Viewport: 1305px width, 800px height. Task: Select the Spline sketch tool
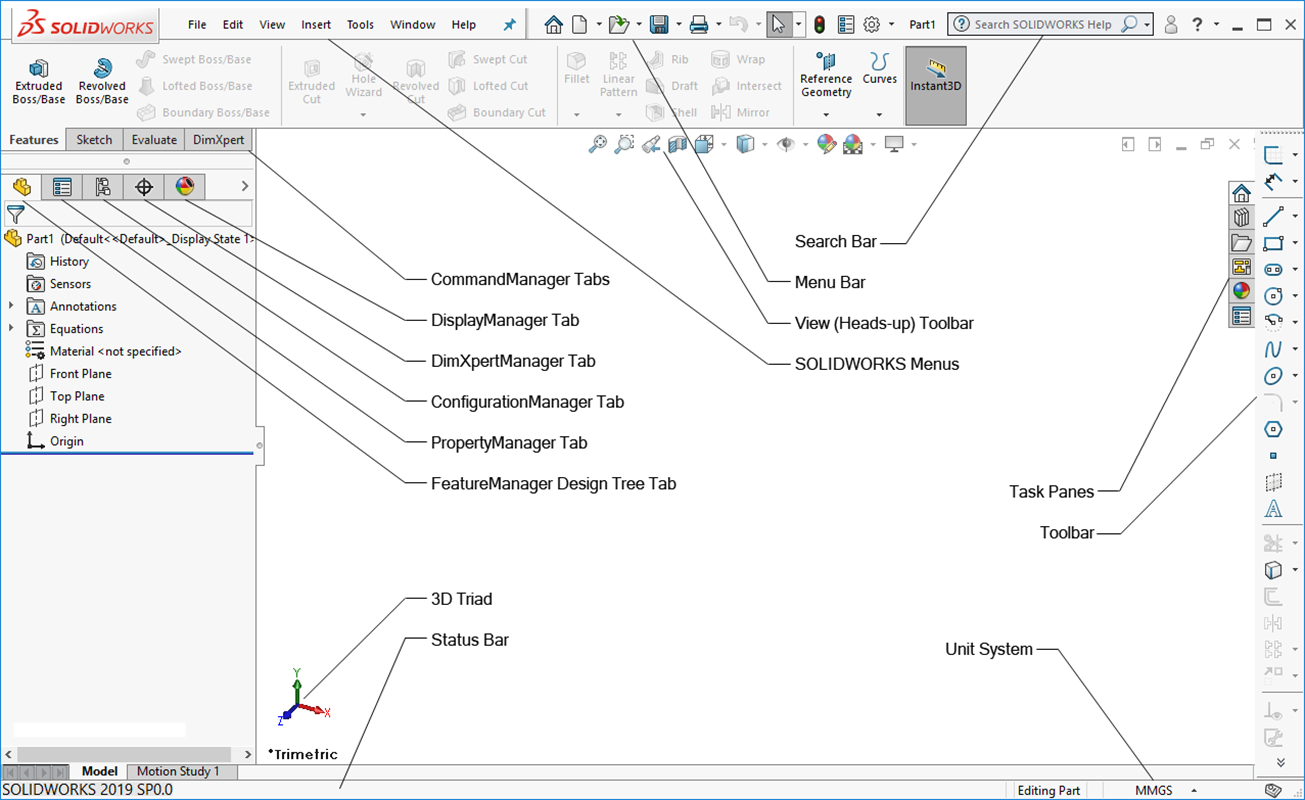tap(1273, 349)
